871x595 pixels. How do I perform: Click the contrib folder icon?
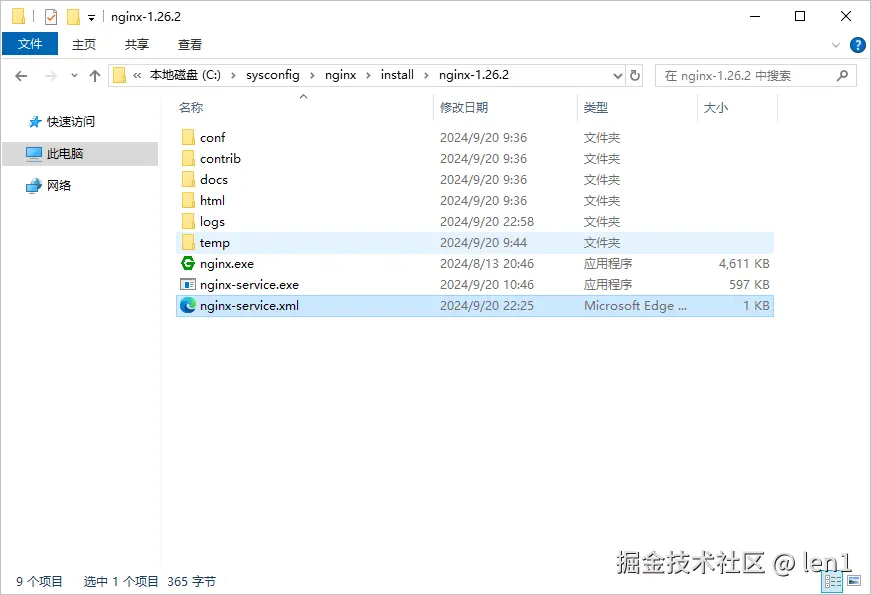[x=188, y=158]
